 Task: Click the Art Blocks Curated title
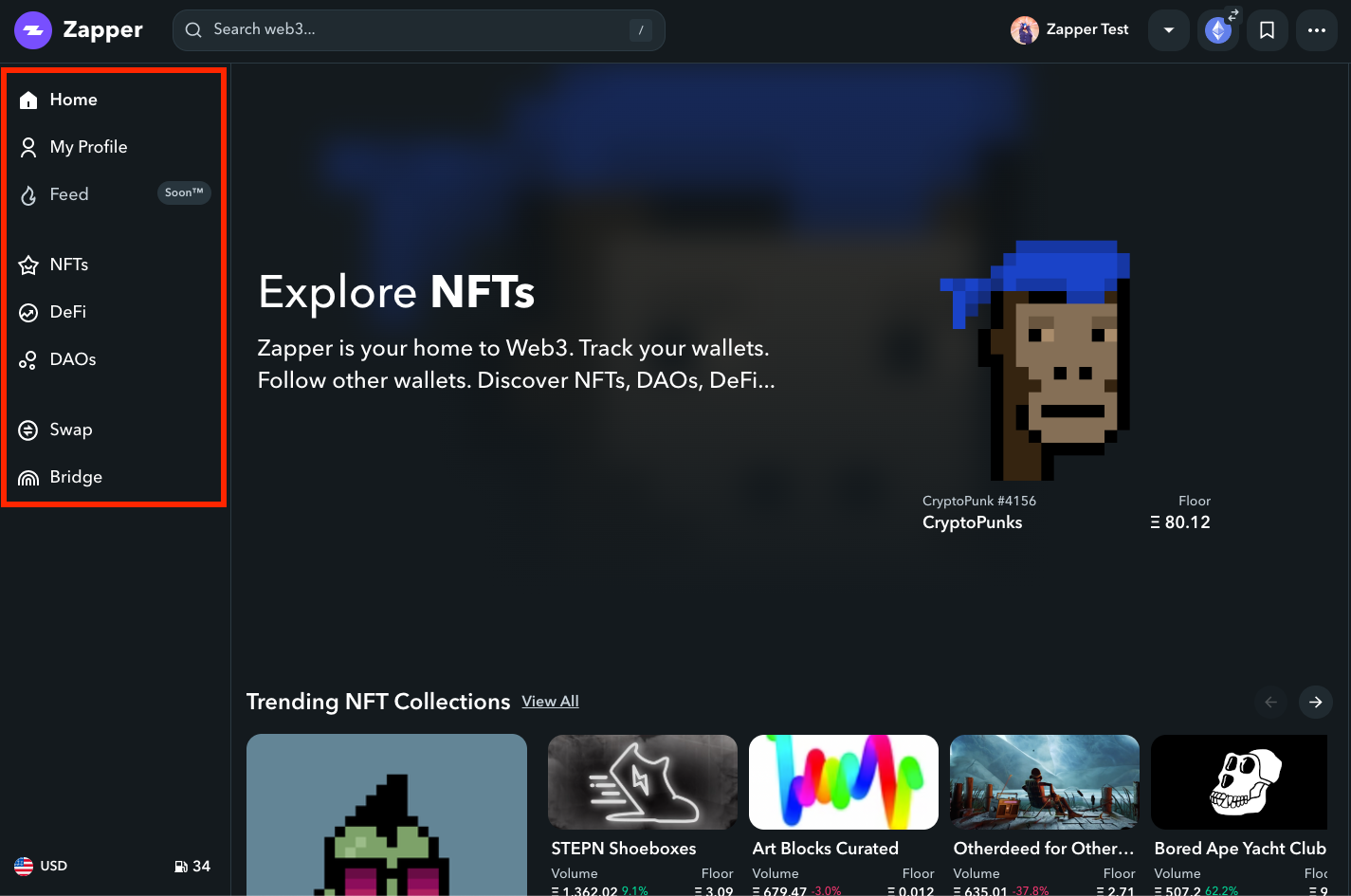pos(825,849)
